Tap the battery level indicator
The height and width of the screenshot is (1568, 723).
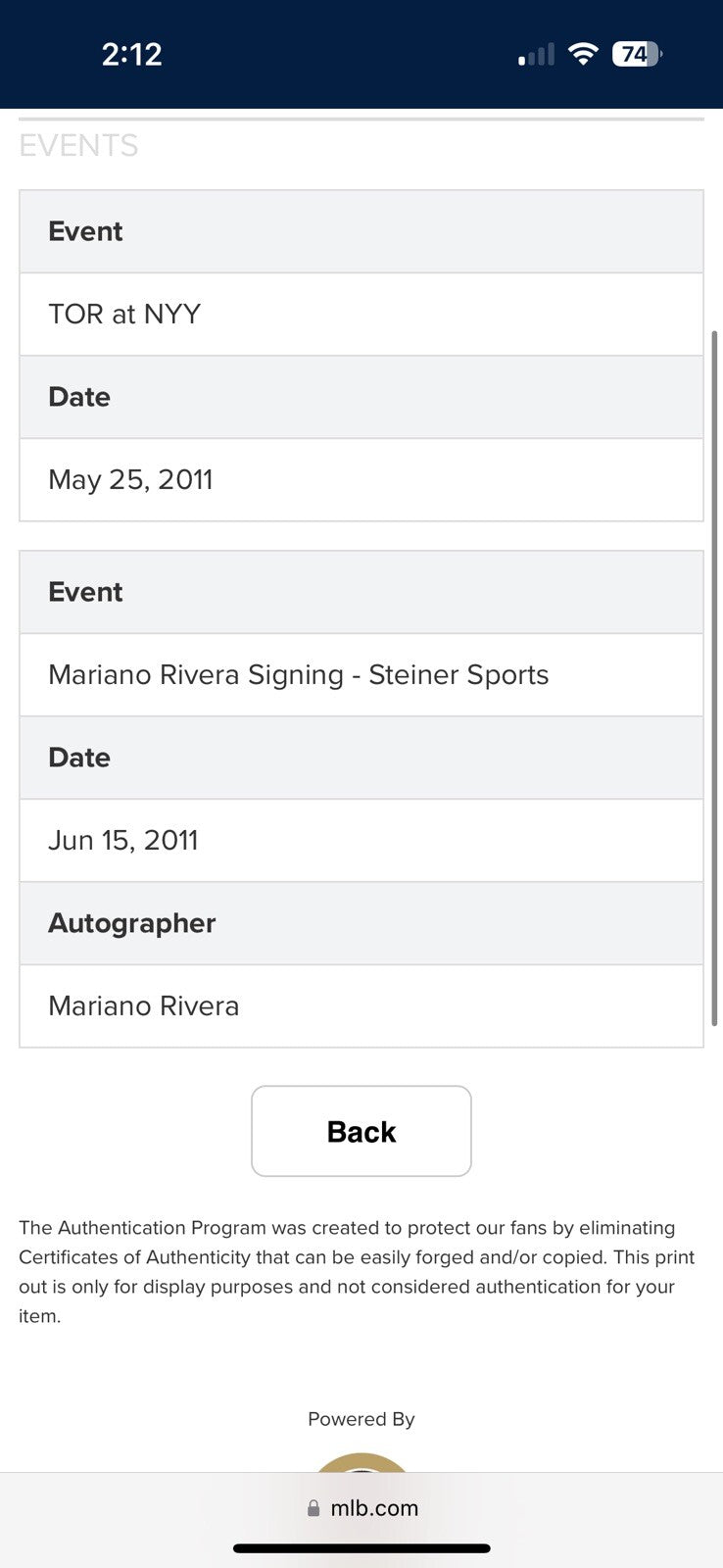[x=637, y=54]
